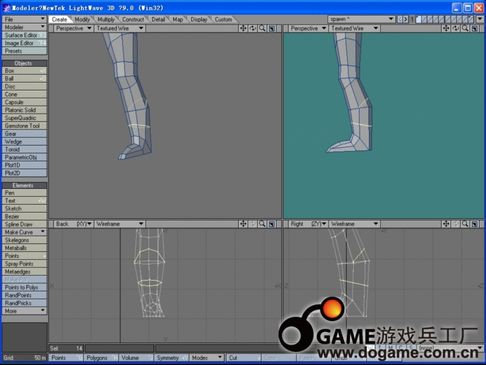Image resolution: width=486 pixels, height=365 pixels.
Task: Click the Cut button in bottom bar
Action: pyautogui.click(x=244, y=358)
